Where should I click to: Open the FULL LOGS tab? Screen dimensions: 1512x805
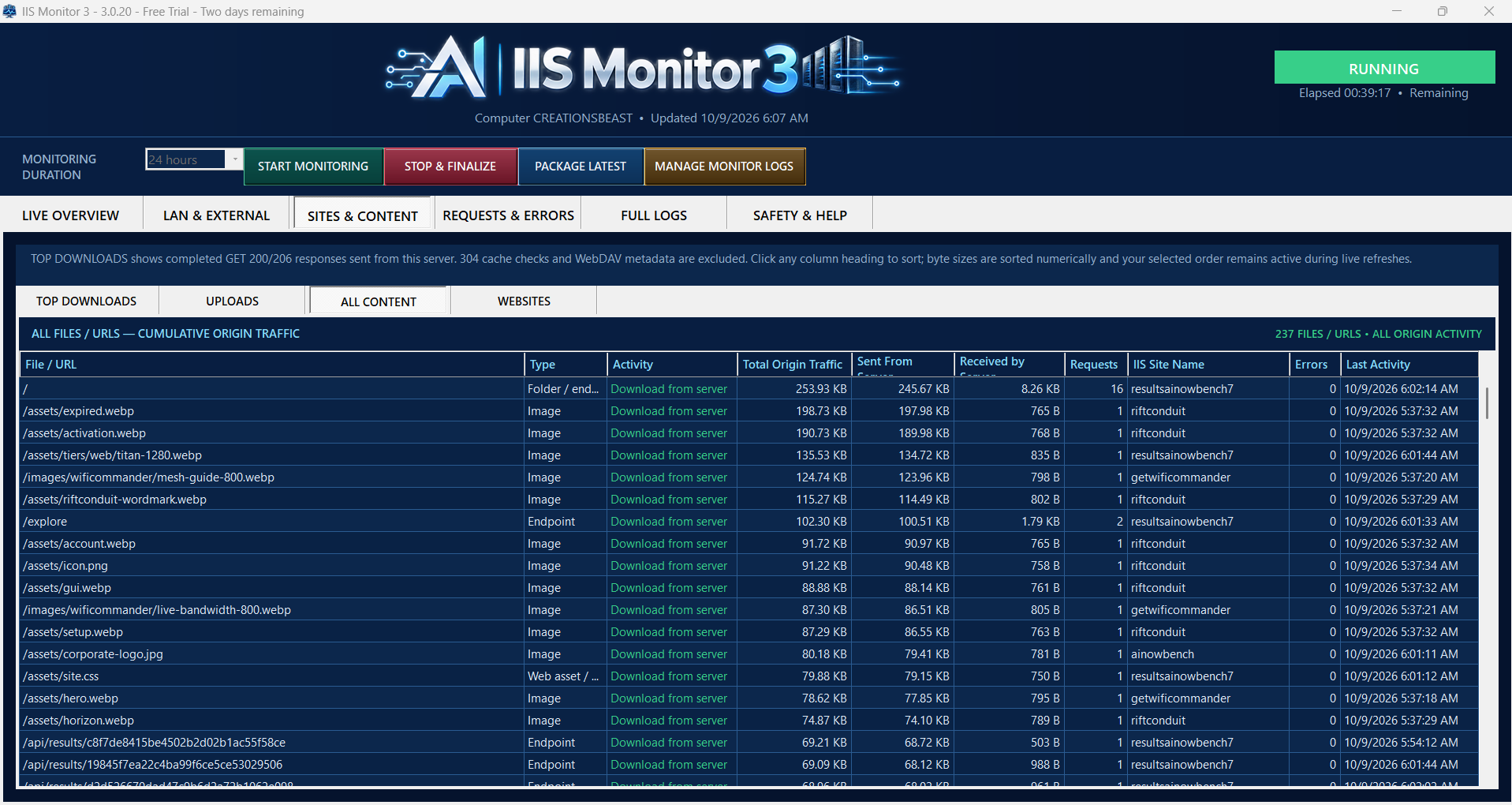coord(654,215)
